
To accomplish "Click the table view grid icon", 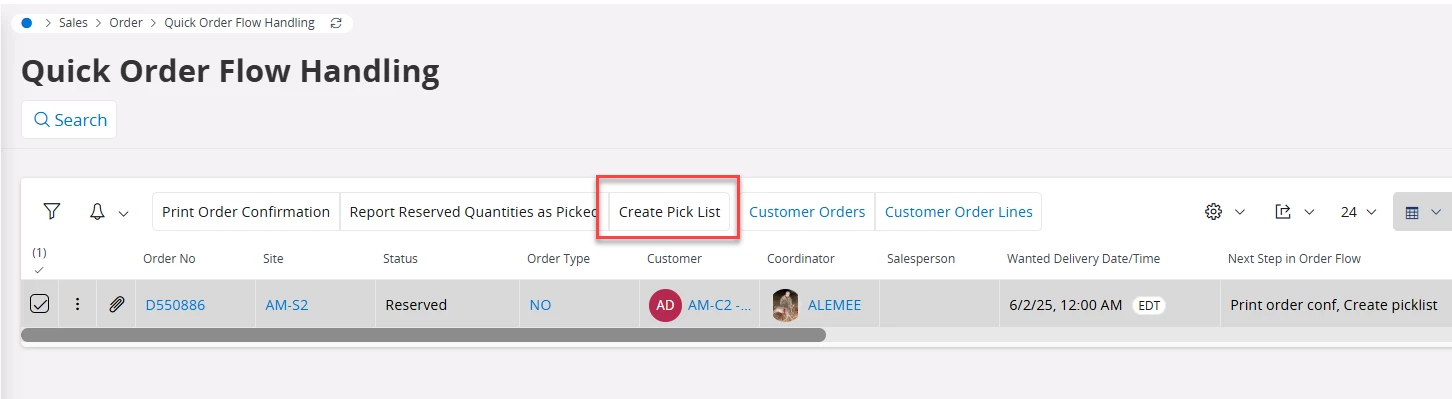I will (x=1412, y=212).
